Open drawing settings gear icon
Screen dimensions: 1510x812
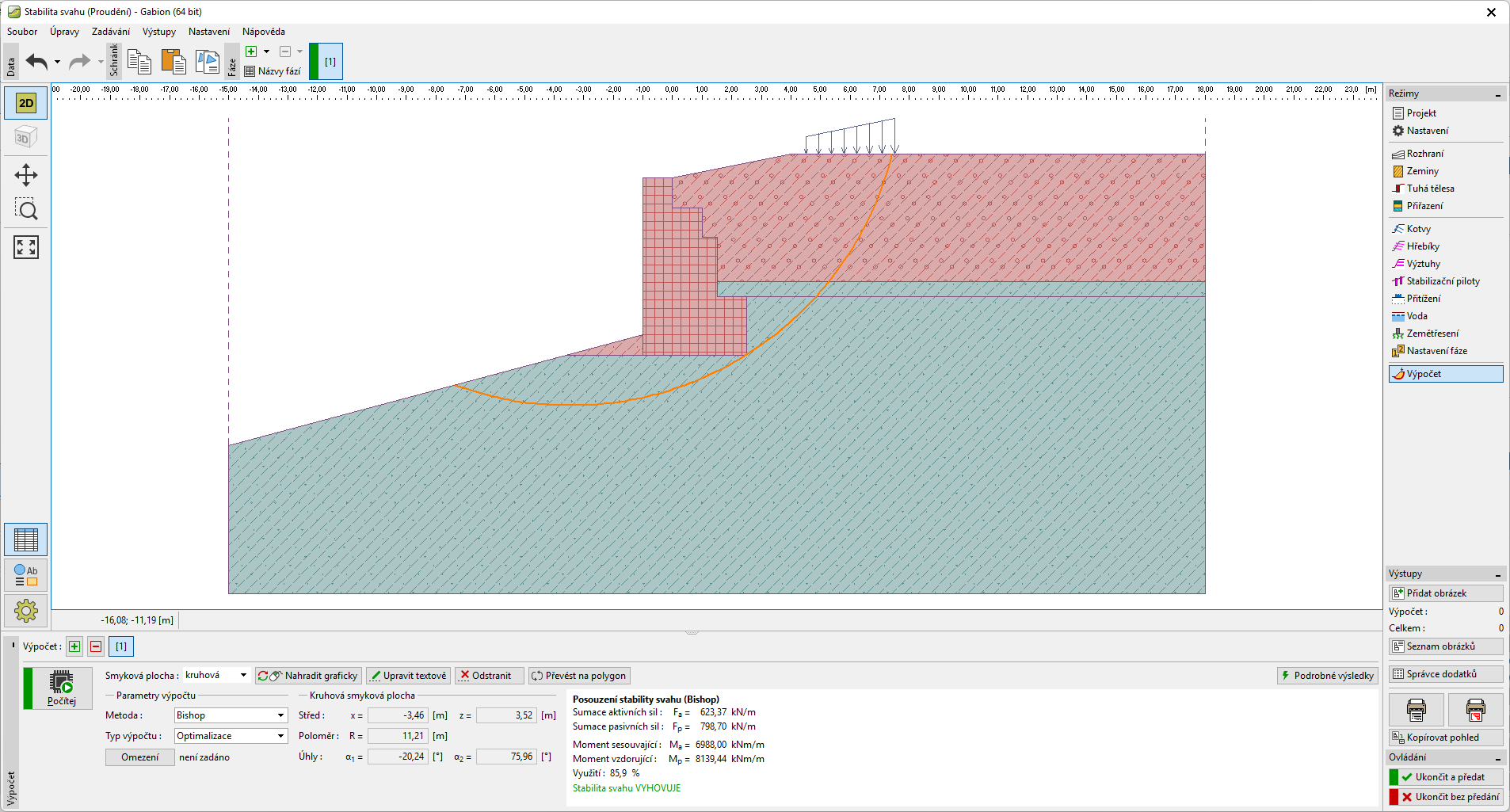26,611
